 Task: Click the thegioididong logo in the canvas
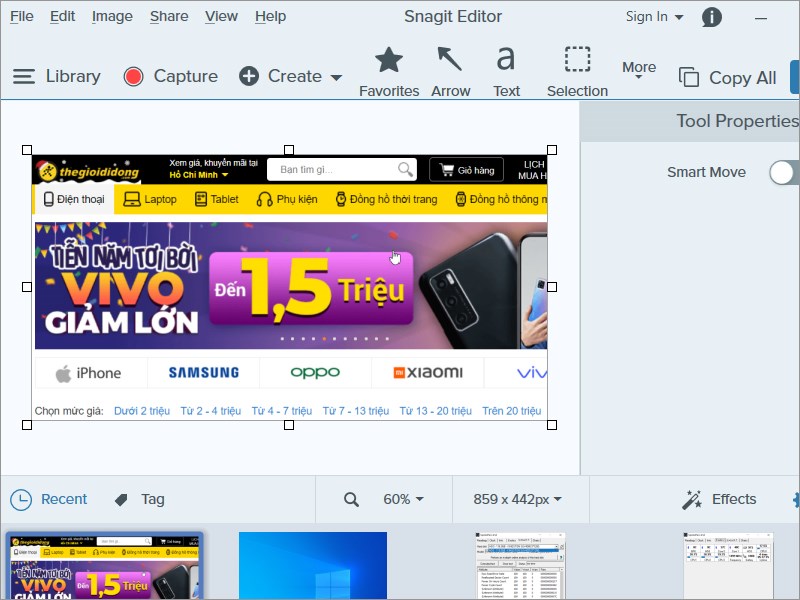pos(88,171)
